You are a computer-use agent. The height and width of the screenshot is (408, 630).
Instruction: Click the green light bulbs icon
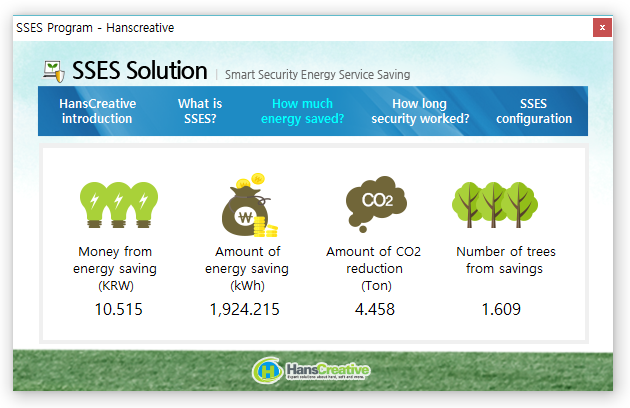118,205
